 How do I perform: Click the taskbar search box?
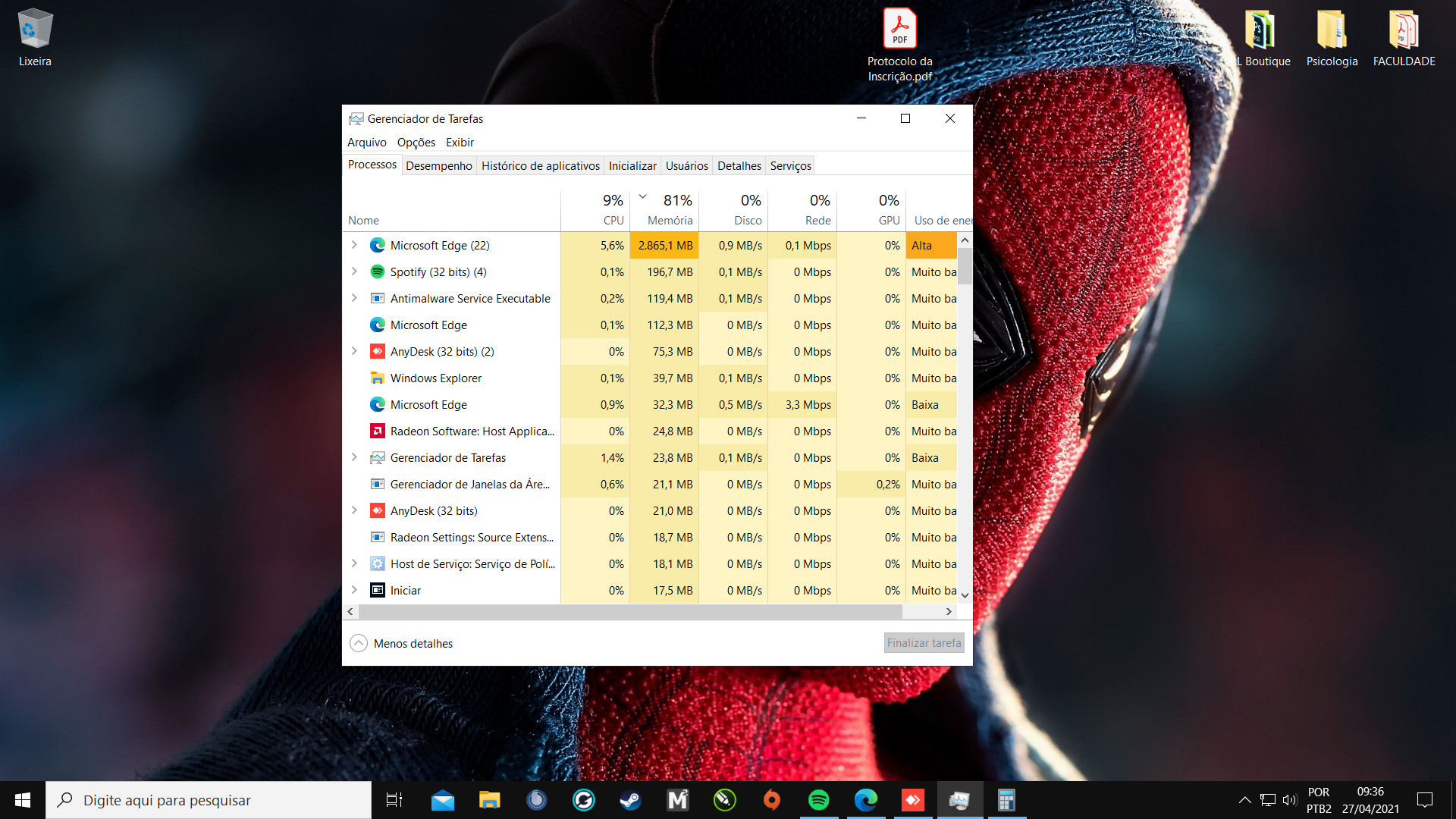(209, 800)
